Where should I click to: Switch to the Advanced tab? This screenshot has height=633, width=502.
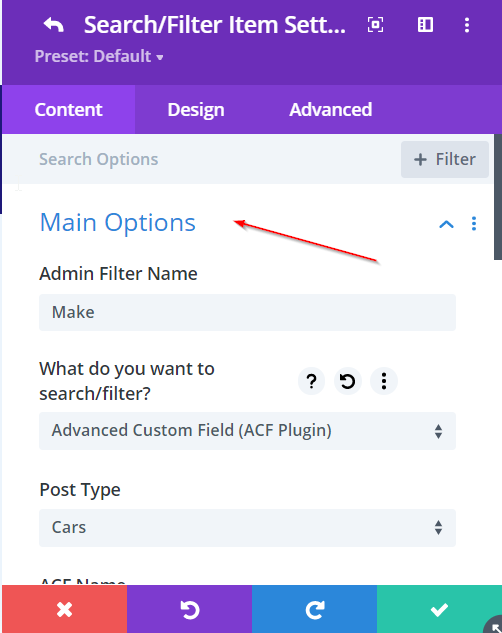tap(330, 109)
